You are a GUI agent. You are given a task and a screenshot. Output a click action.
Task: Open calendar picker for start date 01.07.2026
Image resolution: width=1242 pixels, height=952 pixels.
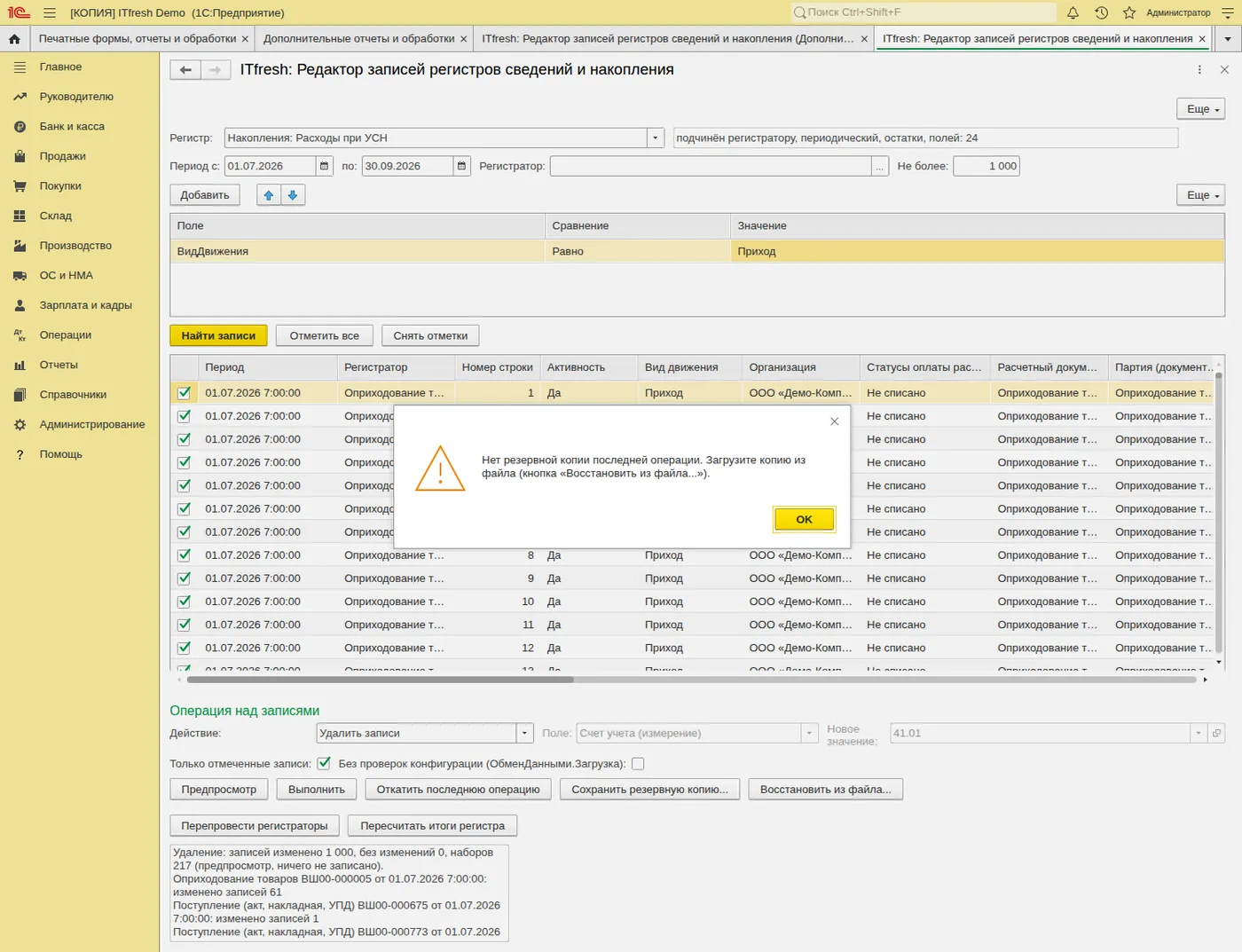tap(325, 166)
